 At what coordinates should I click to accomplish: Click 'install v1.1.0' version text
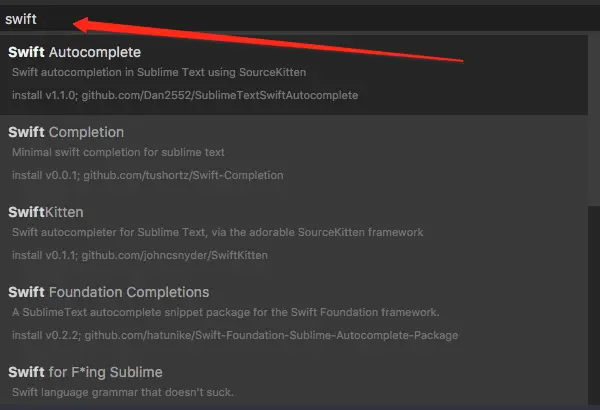[38, 95]
